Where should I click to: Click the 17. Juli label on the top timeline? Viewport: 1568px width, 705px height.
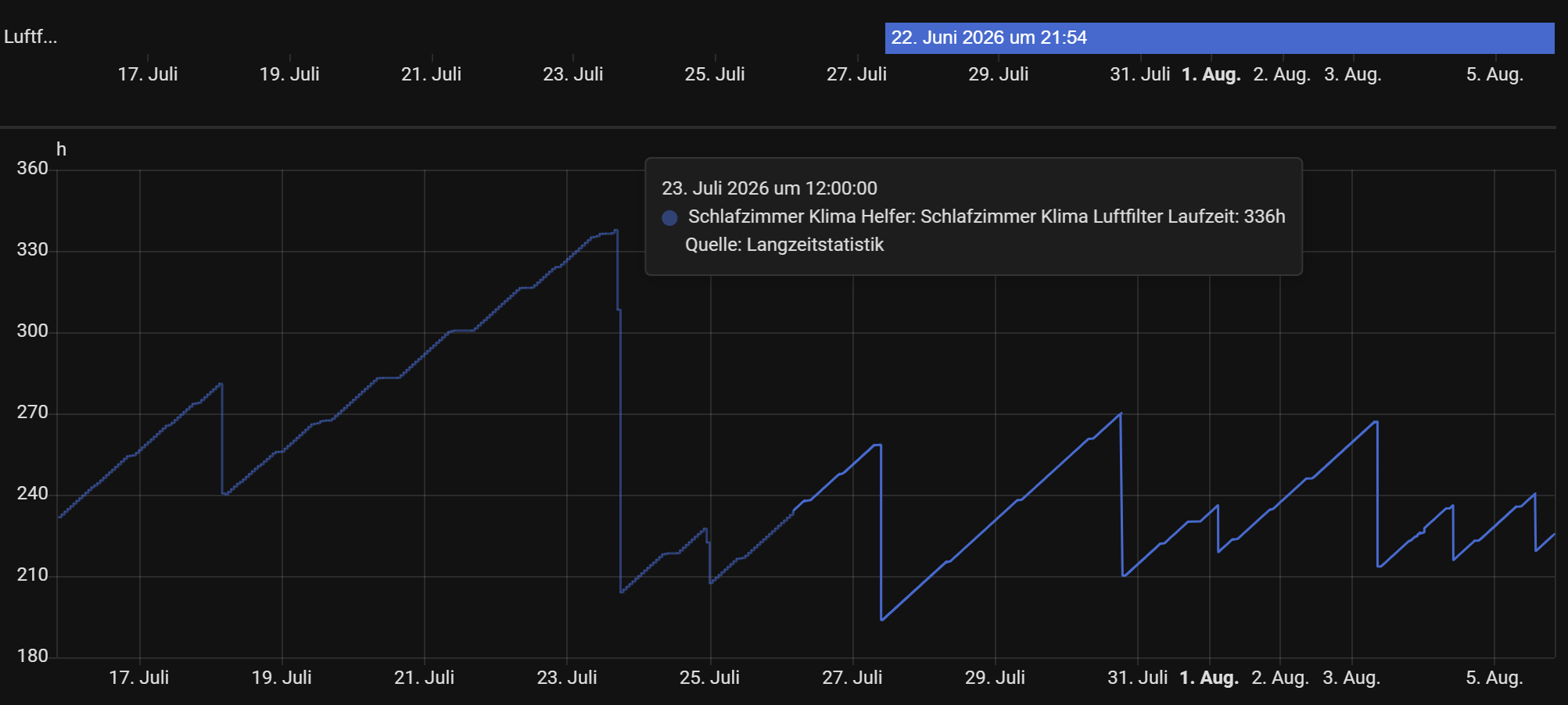148,74
